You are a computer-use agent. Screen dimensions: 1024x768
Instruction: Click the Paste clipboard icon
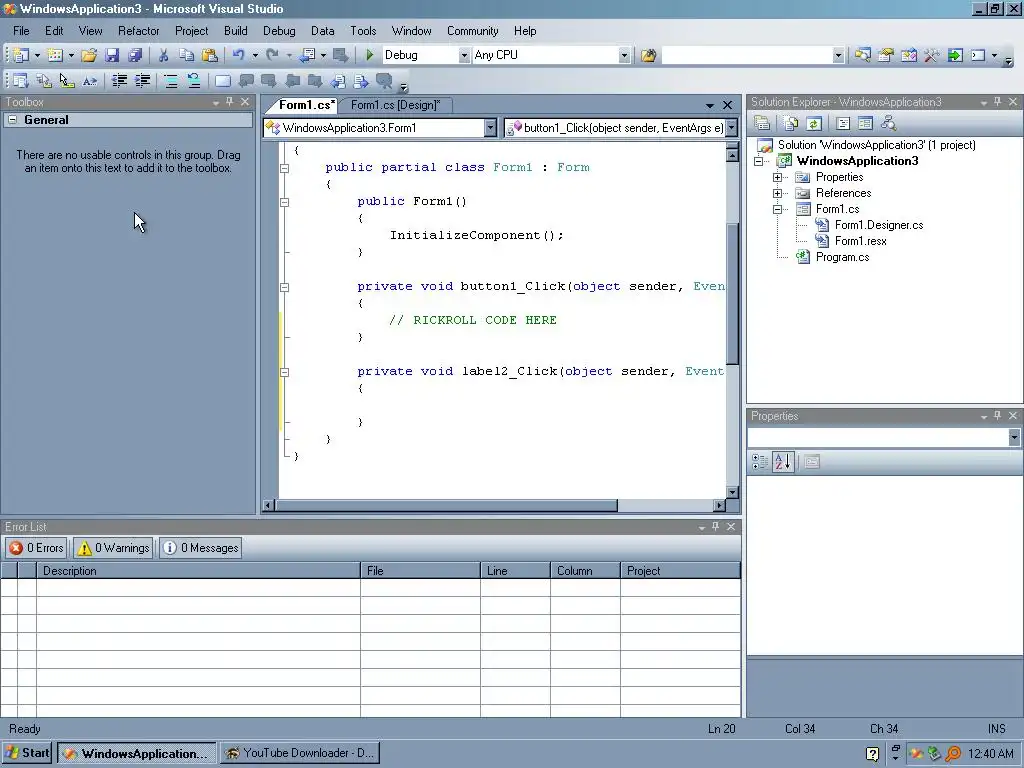[x=210, y=56]
